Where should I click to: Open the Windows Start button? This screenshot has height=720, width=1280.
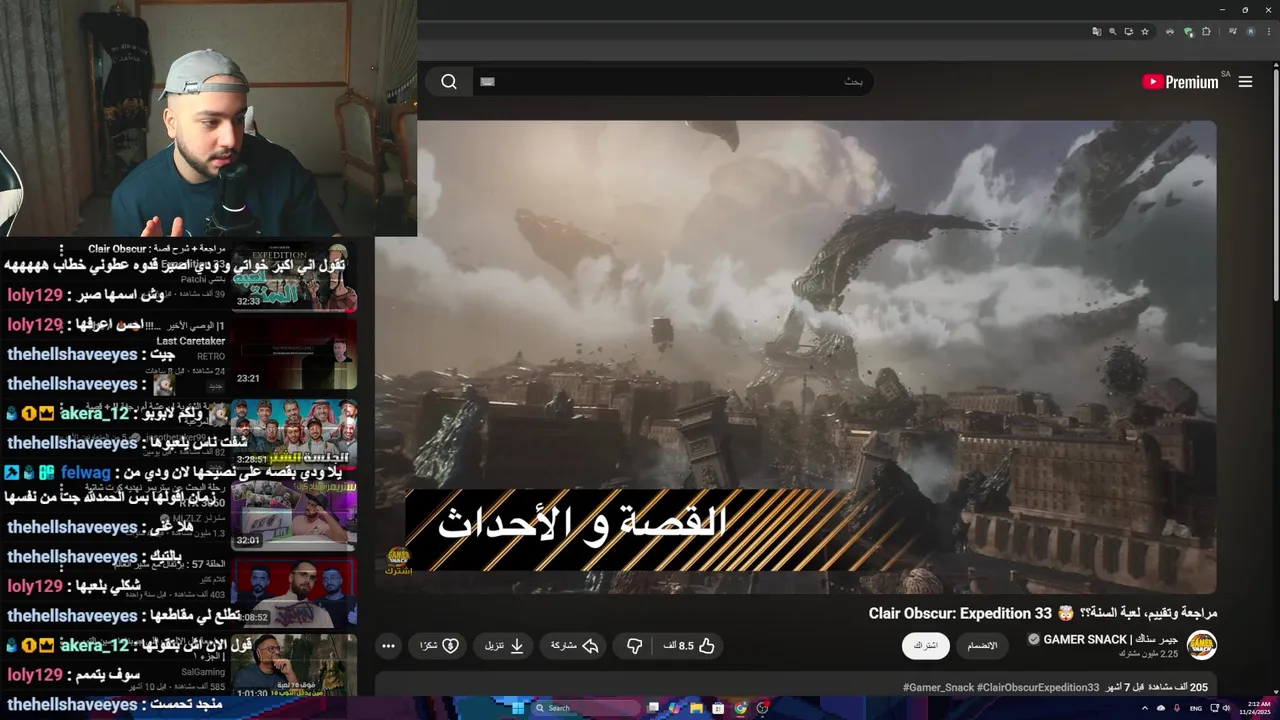pos(518,708)
